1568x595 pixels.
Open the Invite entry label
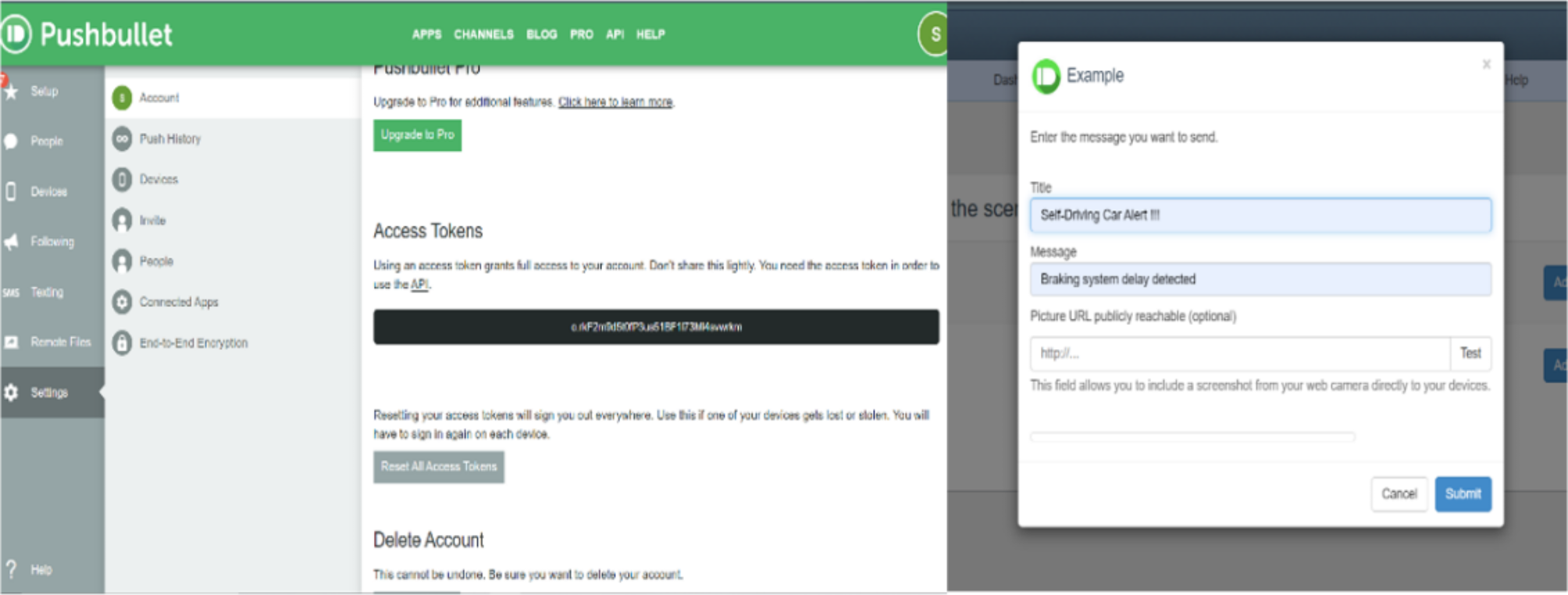153,220
